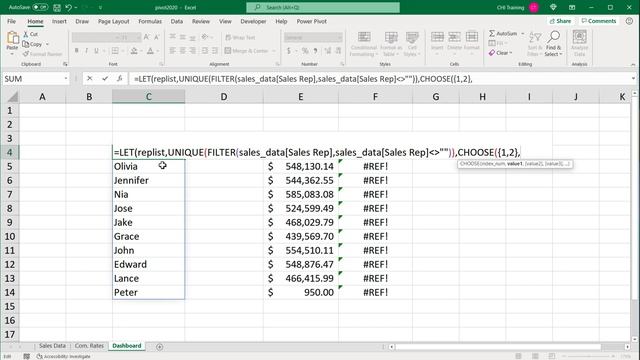Click the horizontal scrollbar track
The image size is (640, 360).
point(510,347)
